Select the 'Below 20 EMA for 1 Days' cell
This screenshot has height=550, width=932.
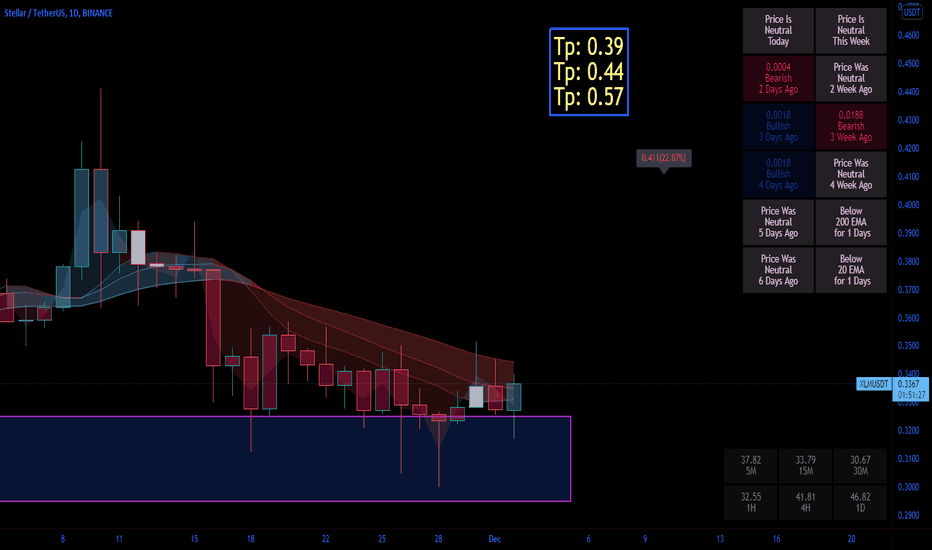click(851, 270)
